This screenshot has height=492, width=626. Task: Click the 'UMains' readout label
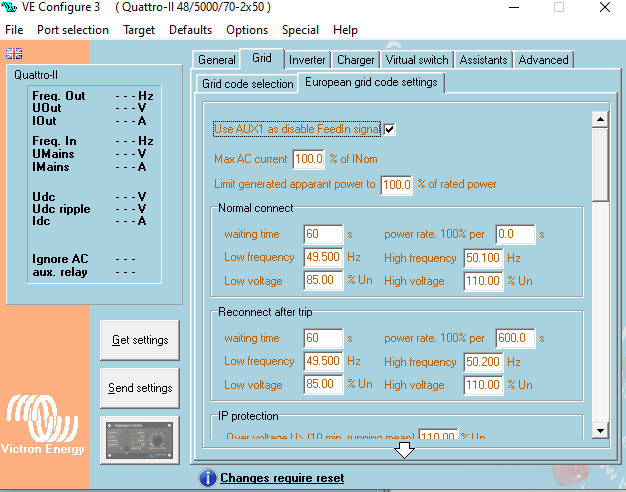coord(53,154)
